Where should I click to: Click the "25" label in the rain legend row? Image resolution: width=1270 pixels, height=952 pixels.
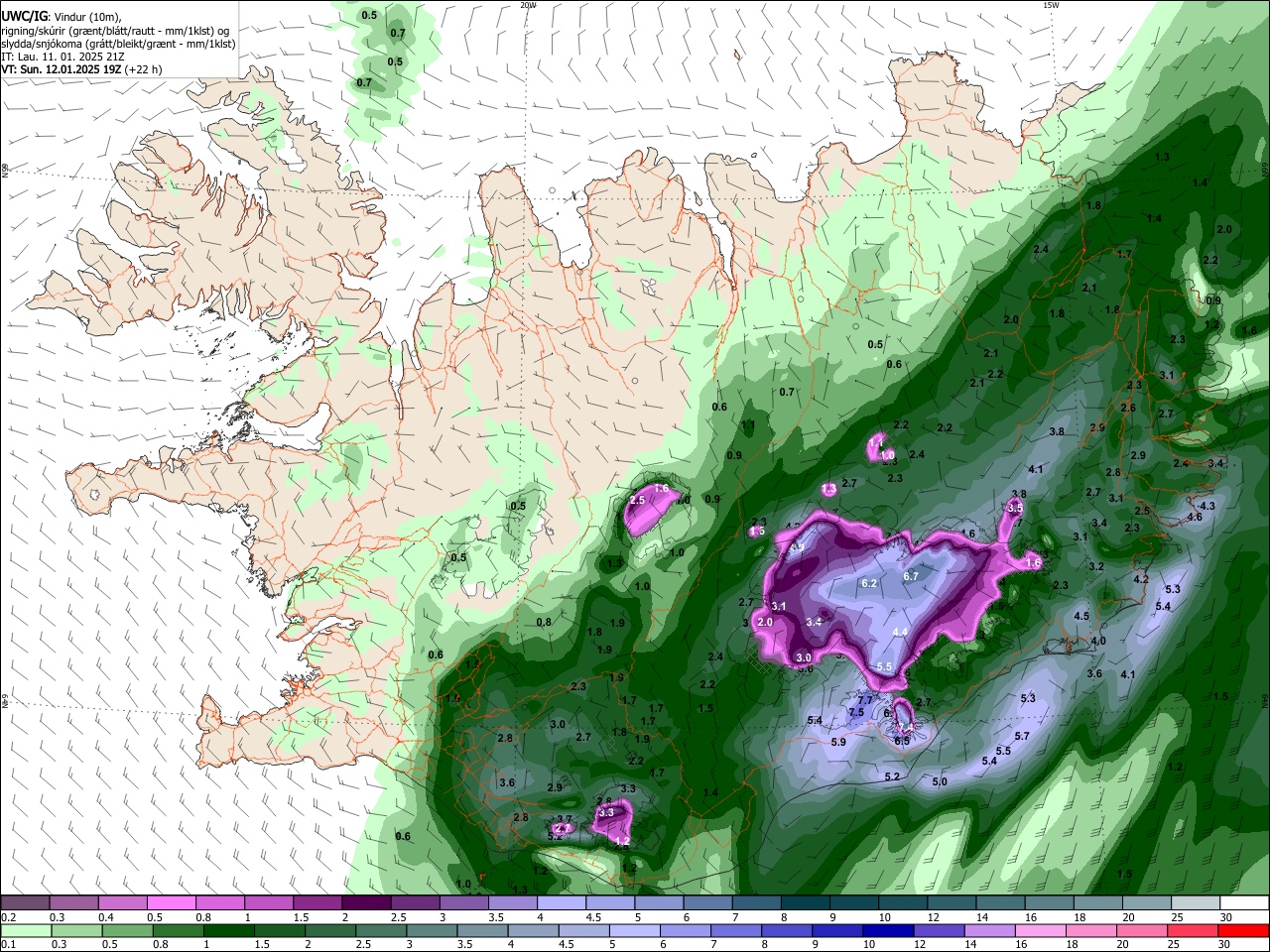pos(1176,945)
